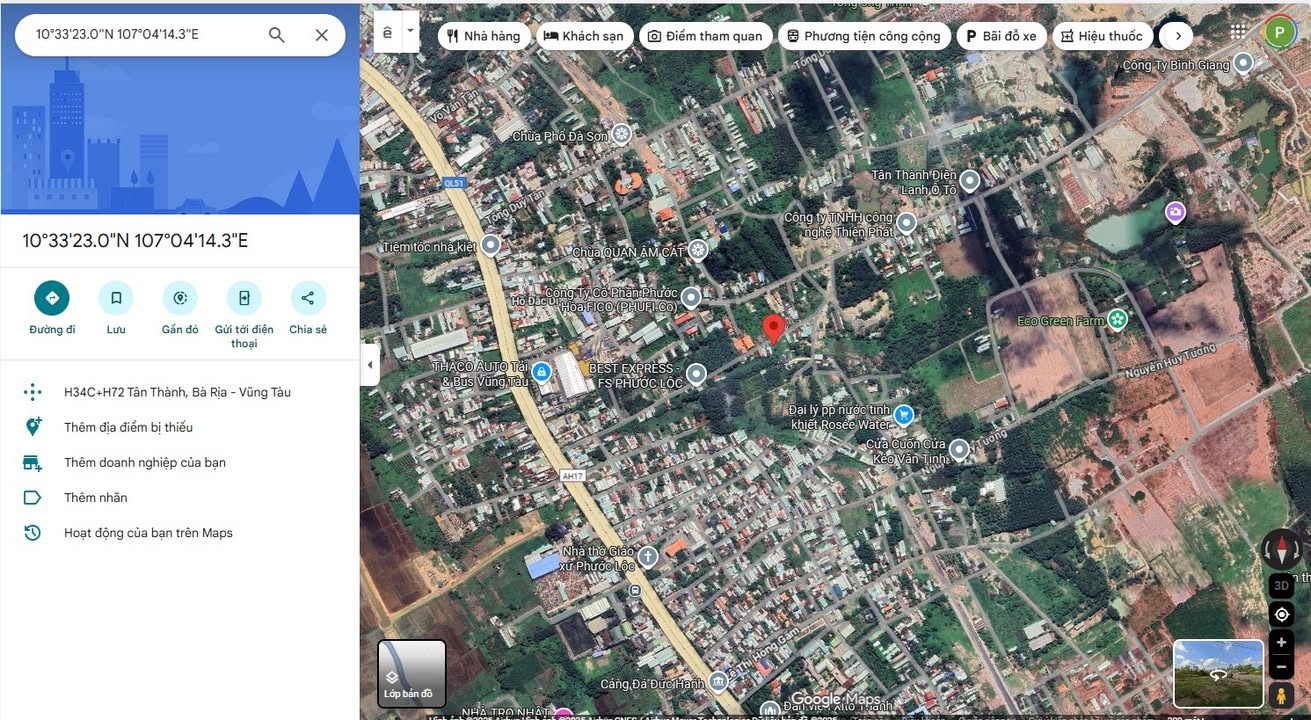Collapse the side panel arrow
Screen dimensions: 1311x720
(x=370, y=365)
